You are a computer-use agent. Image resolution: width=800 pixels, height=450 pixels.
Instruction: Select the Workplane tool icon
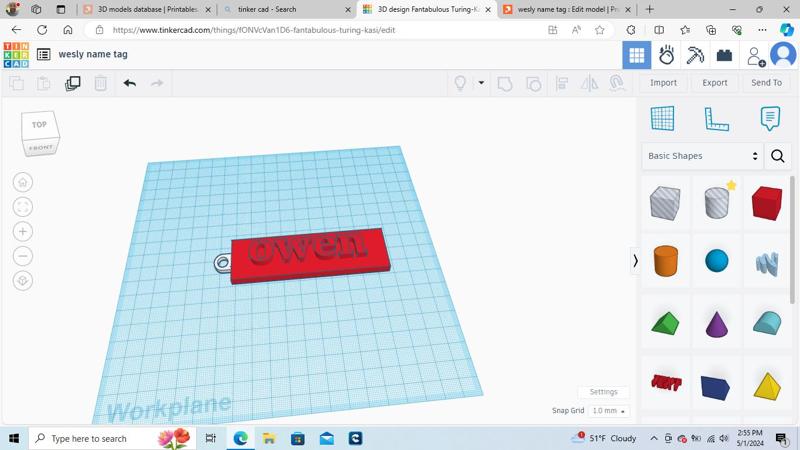click(663, 118)
